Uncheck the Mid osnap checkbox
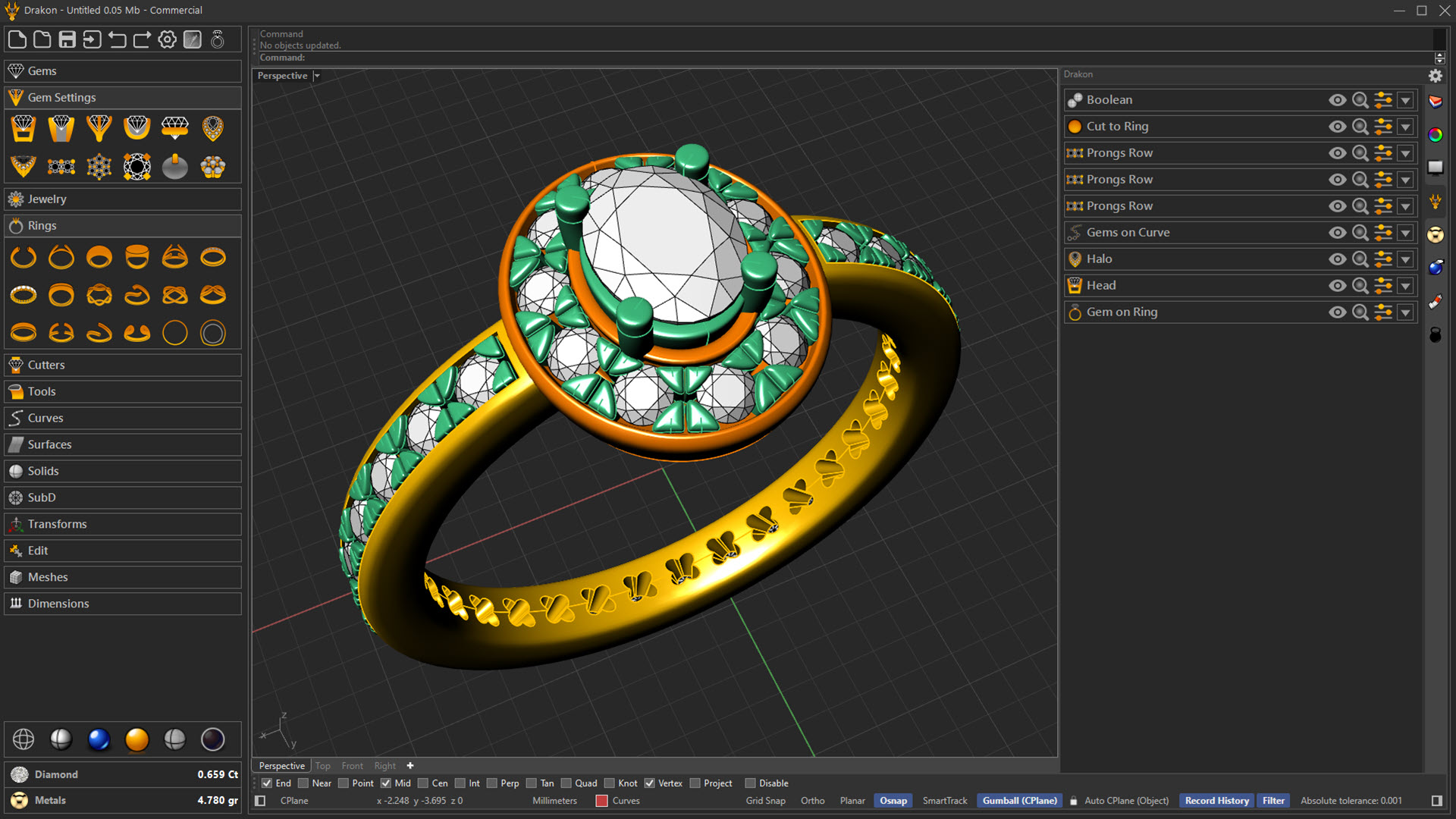 pos(386,783)
